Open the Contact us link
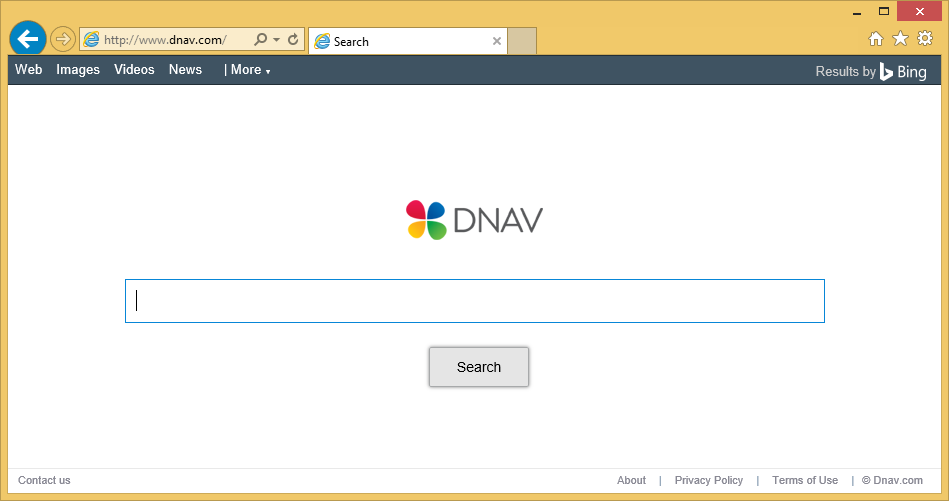 [x=44, y=480]
